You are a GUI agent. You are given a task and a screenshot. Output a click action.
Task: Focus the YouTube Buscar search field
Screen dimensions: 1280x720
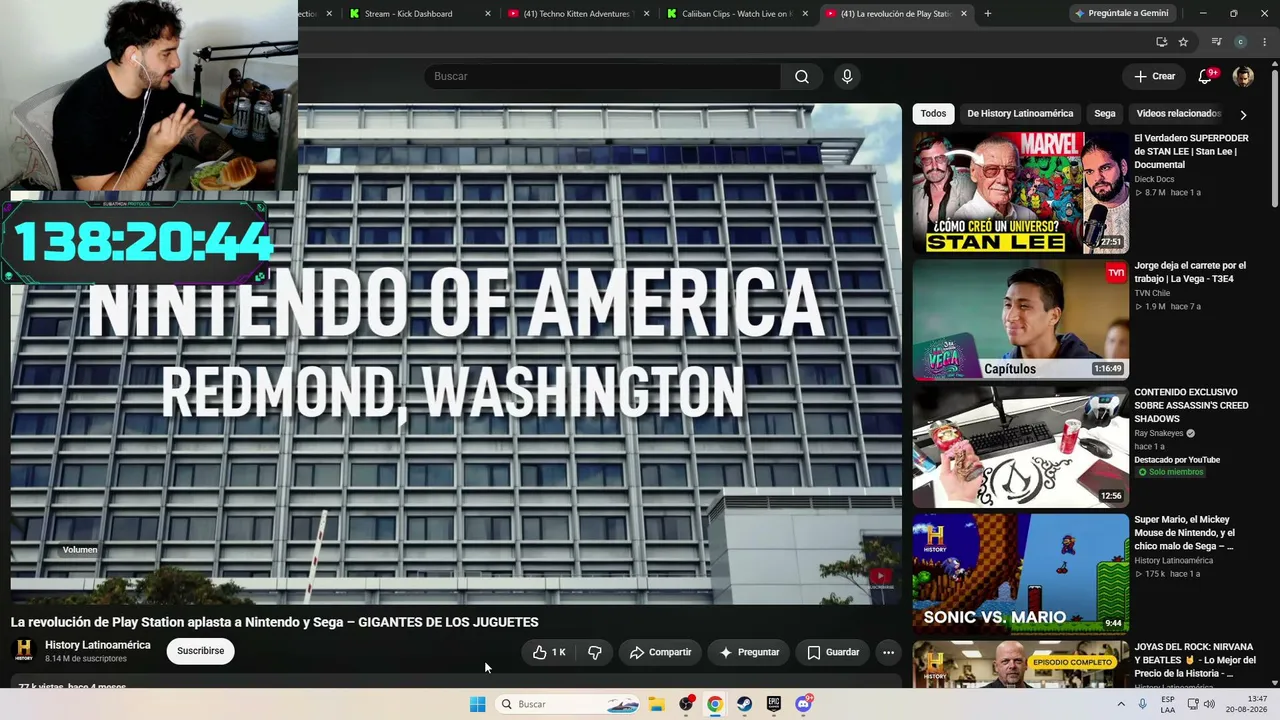coord(603,77)
